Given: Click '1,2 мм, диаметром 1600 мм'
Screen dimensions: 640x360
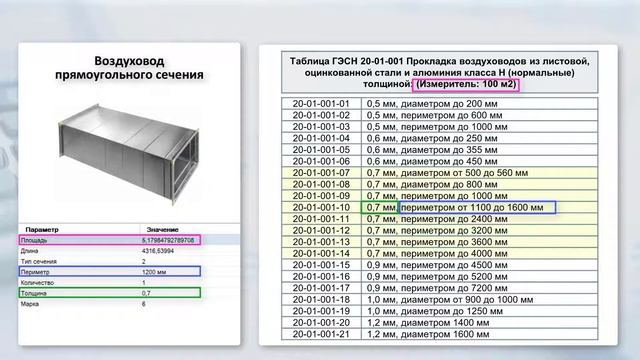Looking at the screenshot, I should coord(427,334).
